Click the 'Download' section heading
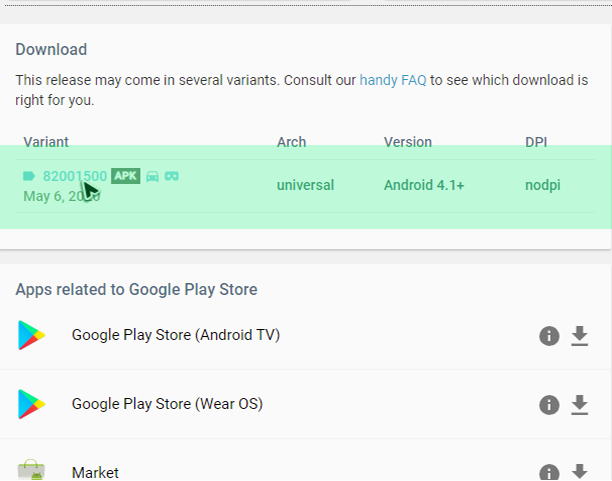This screenshot has width=612, height=481. coord(51,50)
